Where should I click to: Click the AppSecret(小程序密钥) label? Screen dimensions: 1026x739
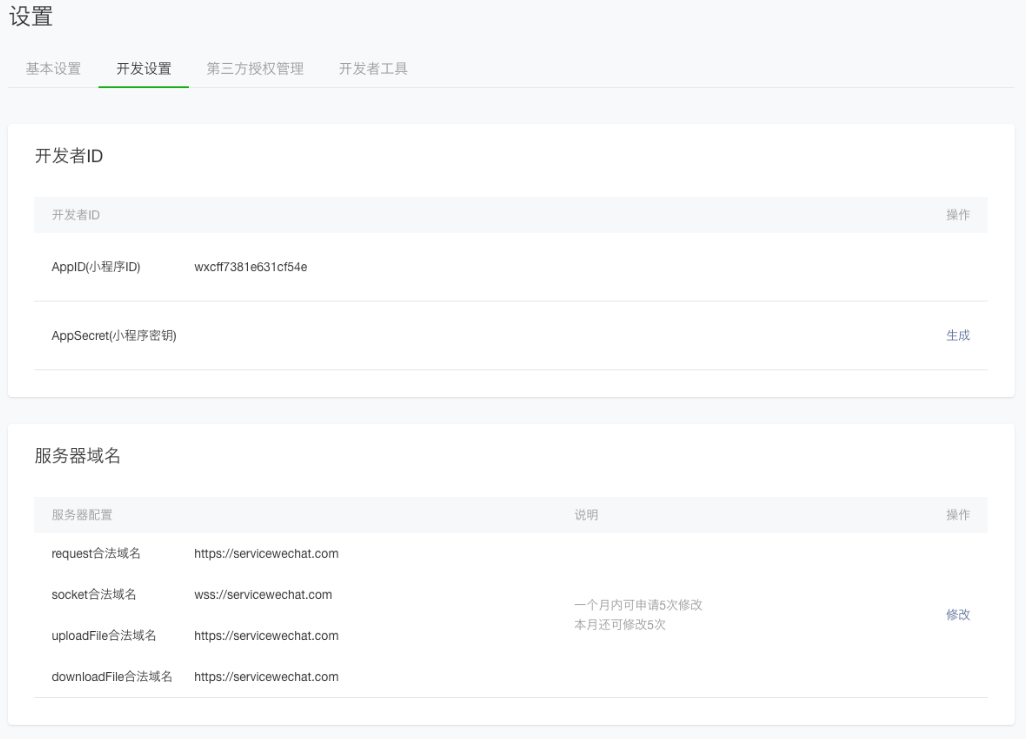[114, 335]
